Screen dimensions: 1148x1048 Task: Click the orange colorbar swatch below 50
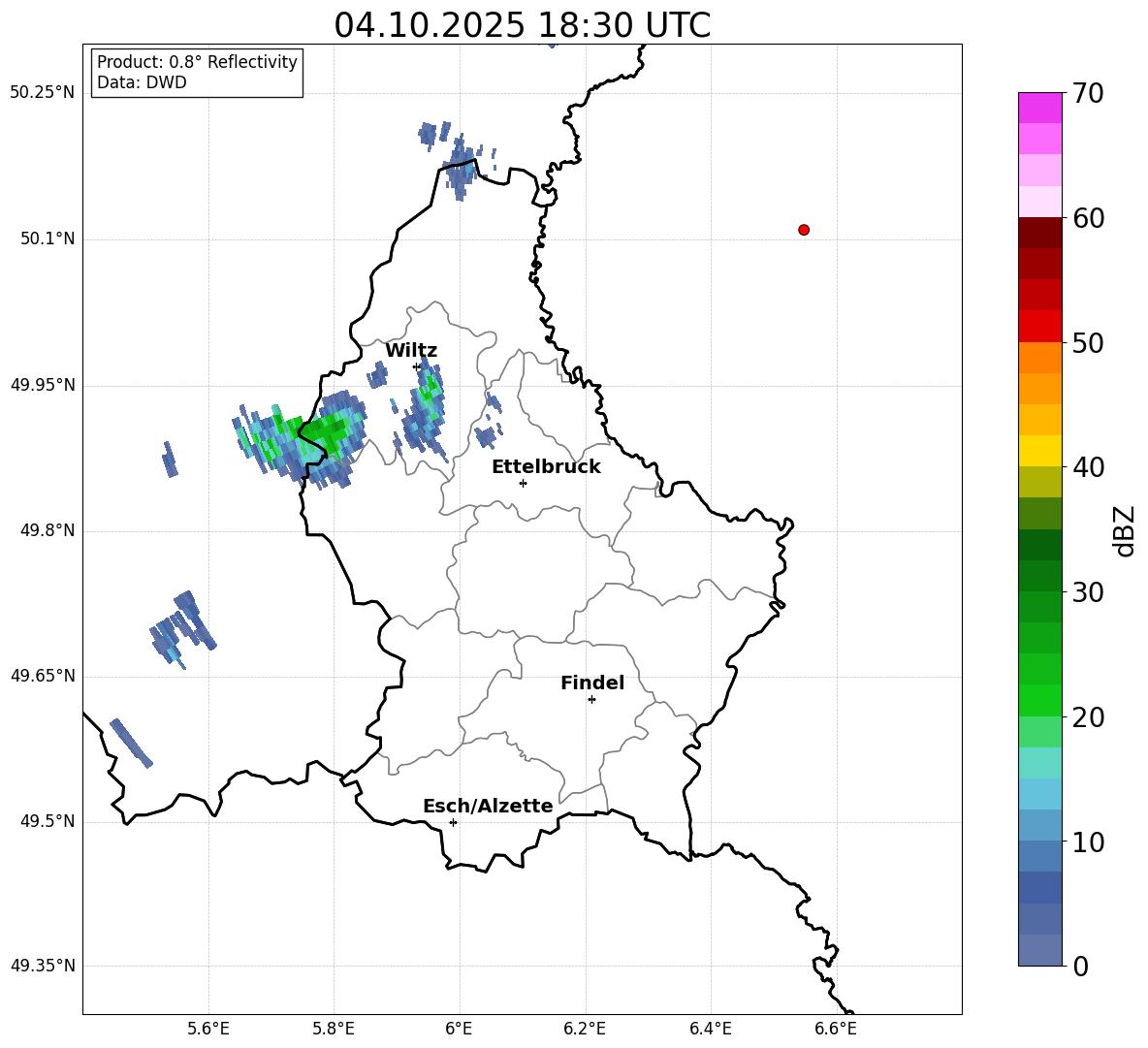point(1040,357)
